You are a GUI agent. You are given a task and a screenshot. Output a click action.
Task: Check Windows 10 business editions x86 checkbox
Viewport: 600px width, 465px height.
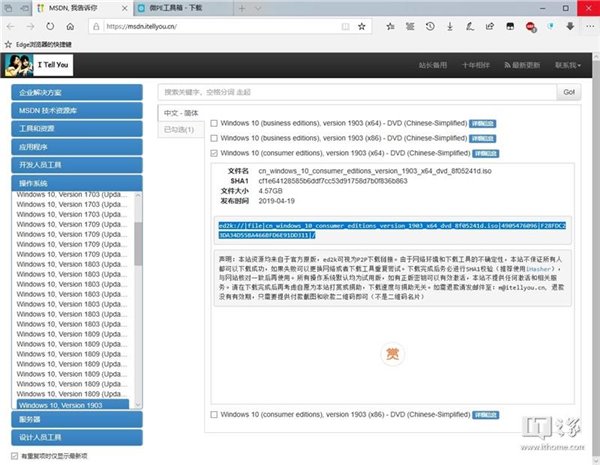pos(214,138)
